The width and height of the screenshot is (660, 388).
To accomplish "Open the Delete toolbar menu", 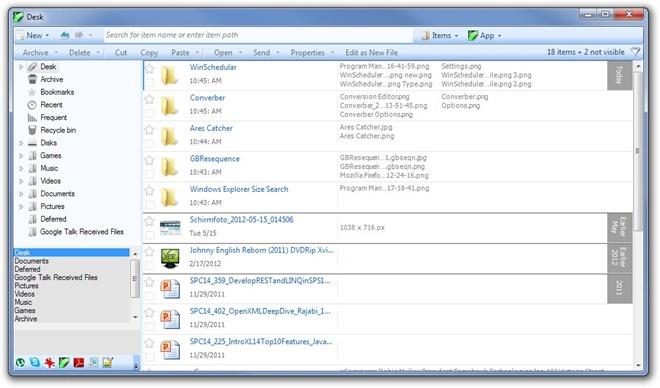I will [84, 53].
